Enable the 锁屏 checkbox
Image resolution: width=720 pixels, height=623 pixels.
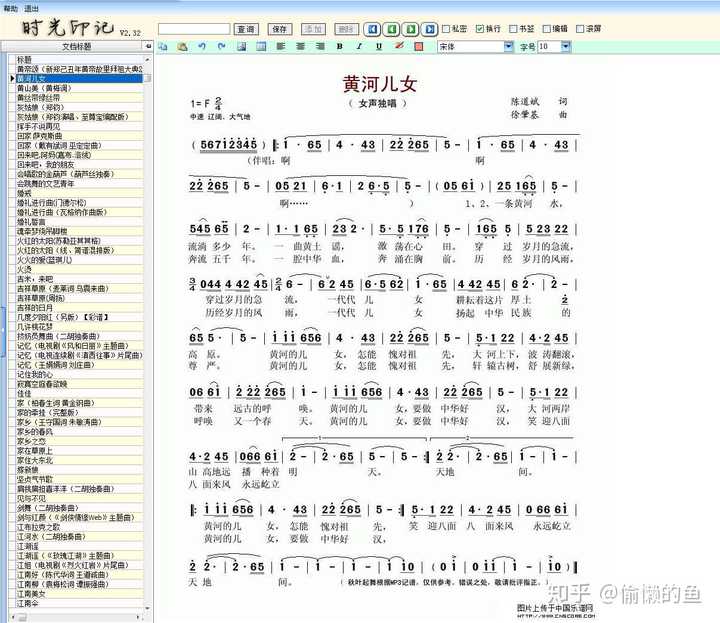(x=580, y=29)
